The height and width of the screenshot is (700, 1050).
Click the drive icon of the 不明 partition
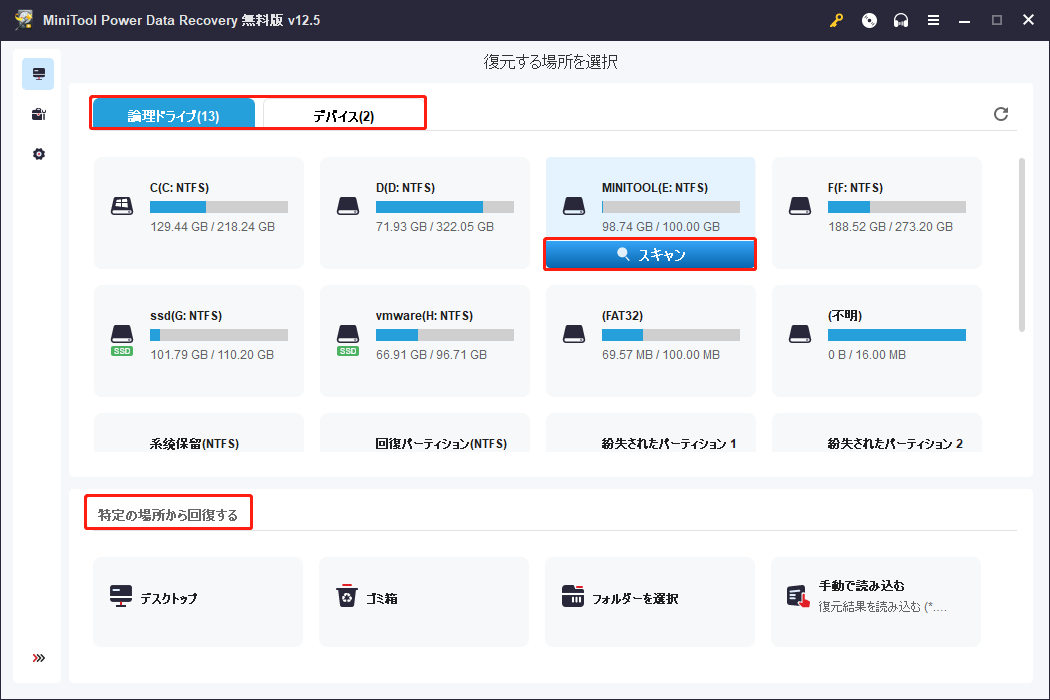[x=800, y=334]
